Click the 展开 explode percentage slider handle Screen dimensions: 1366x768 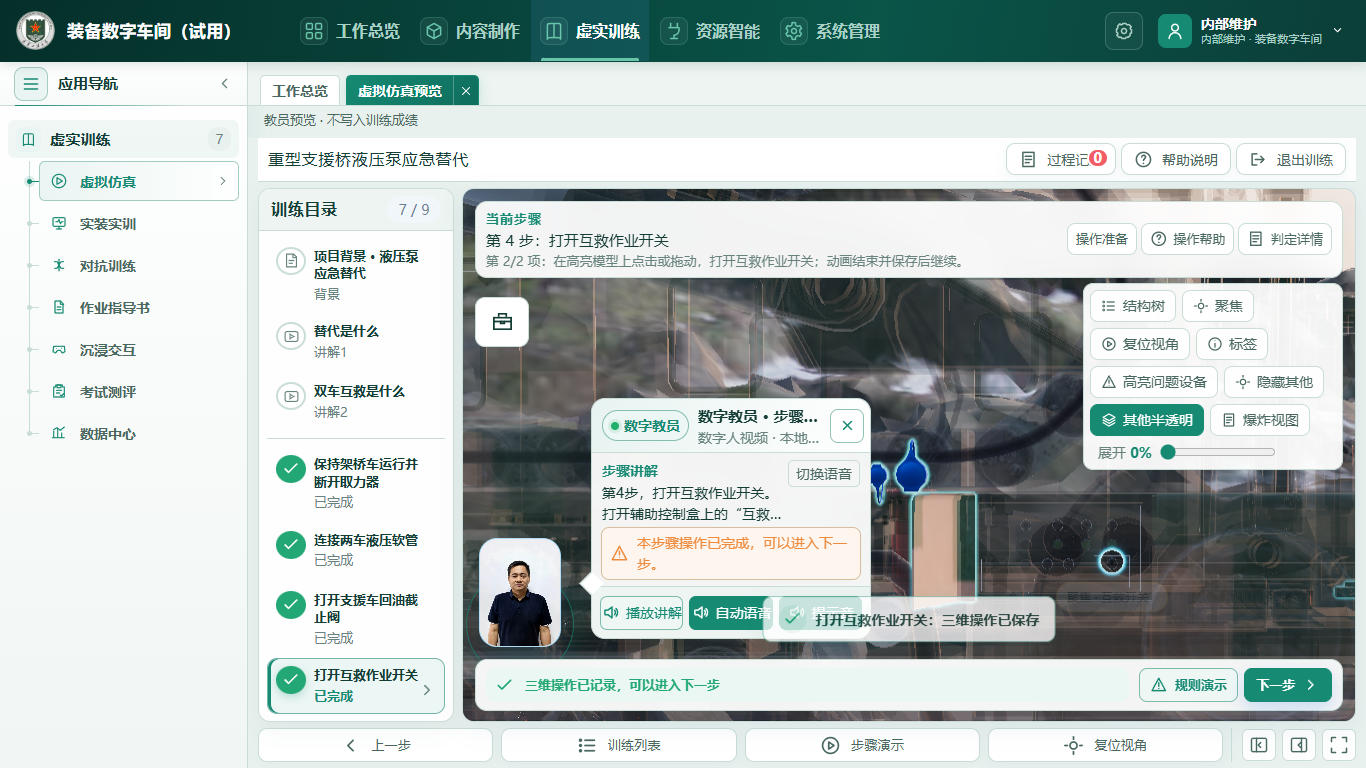[1167, 452]
